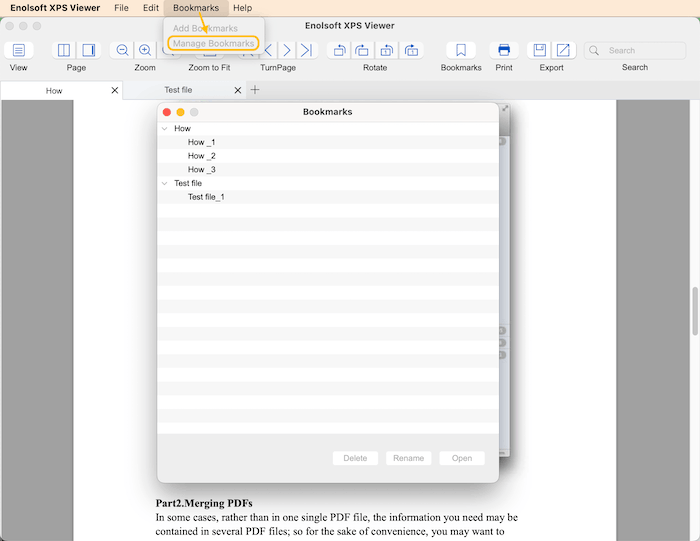Click the zoom out magnifier icon

pyautogui.click(x=122, y=50)
